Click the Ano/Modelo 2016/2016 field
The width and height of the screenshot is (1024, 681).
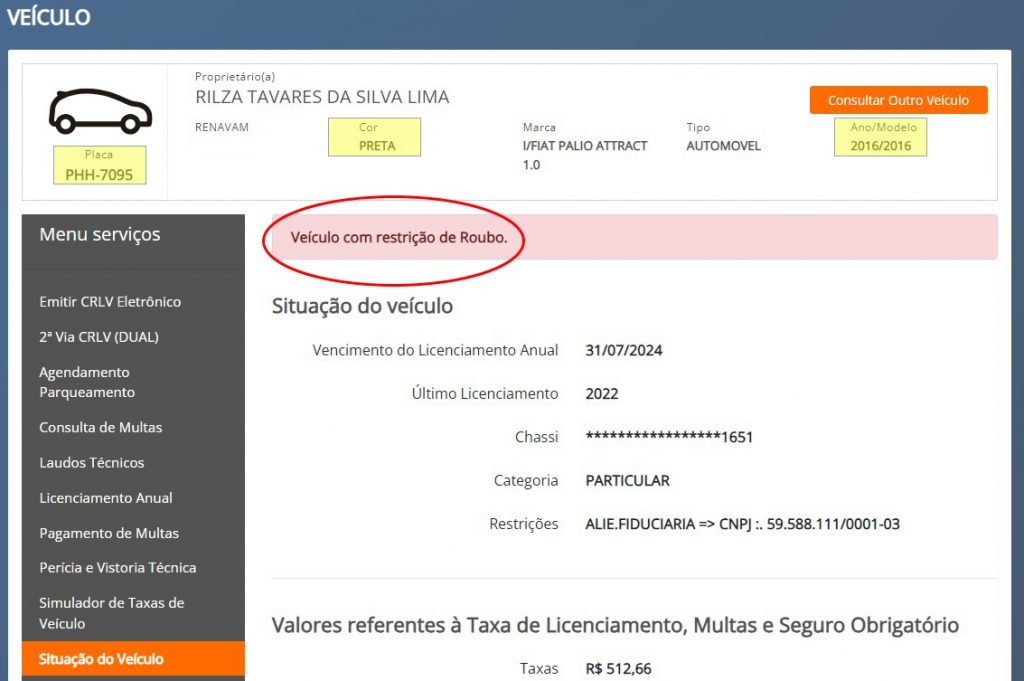click(x=880, y=137)
